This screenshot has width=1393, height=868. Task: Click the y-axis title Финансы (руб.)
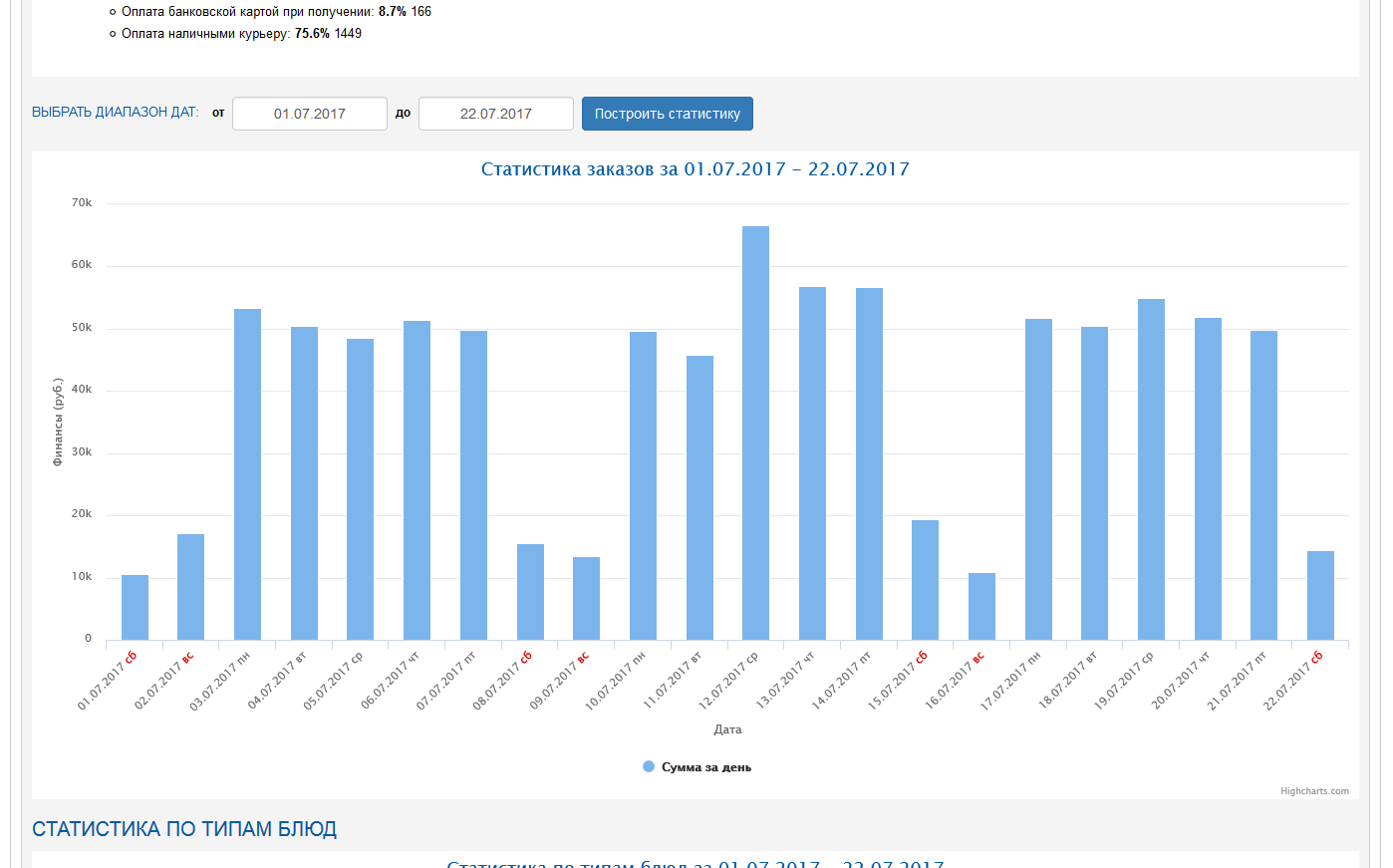[58, 422]
